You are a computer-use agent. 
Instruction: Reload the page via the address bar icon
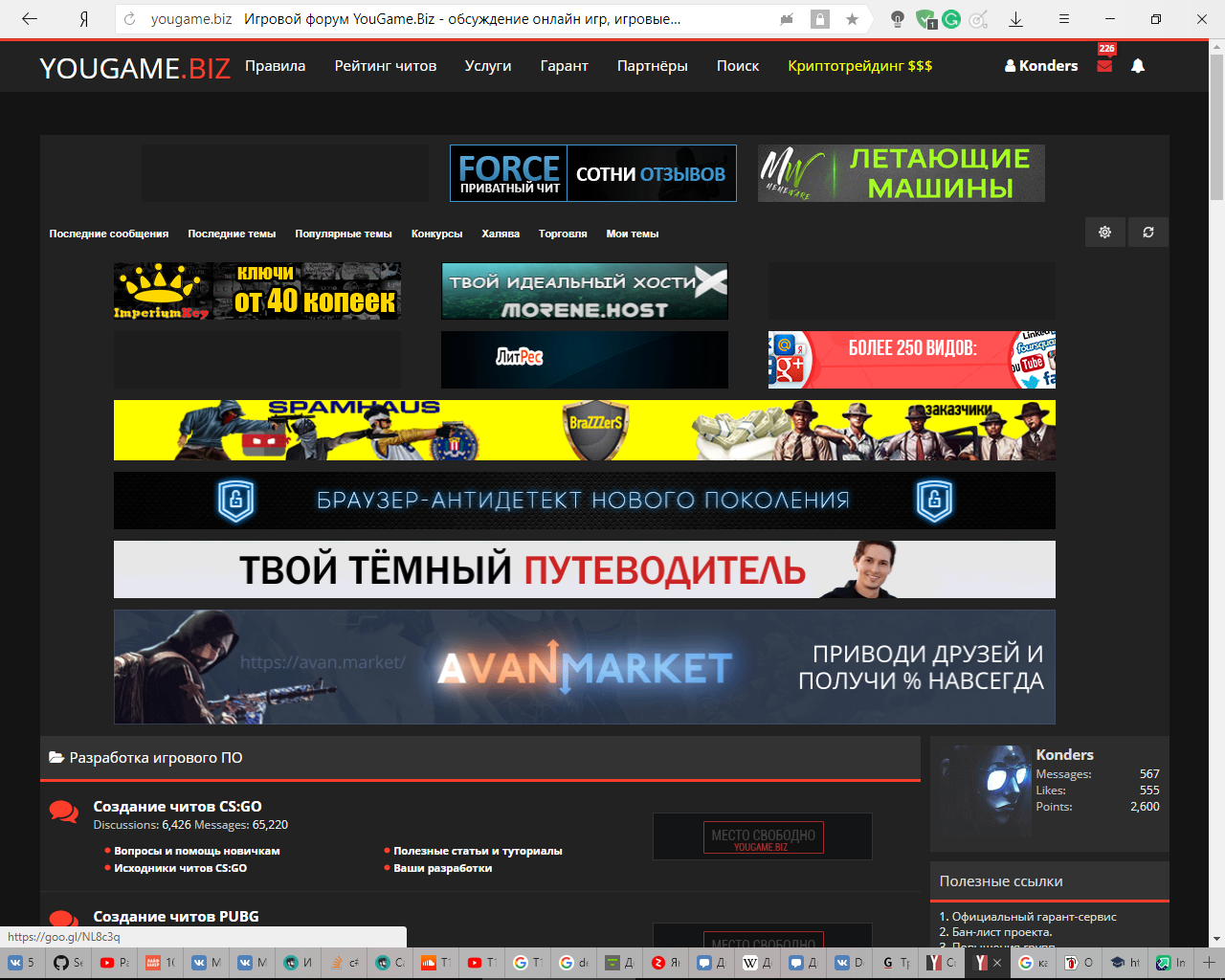pos(130,19)
